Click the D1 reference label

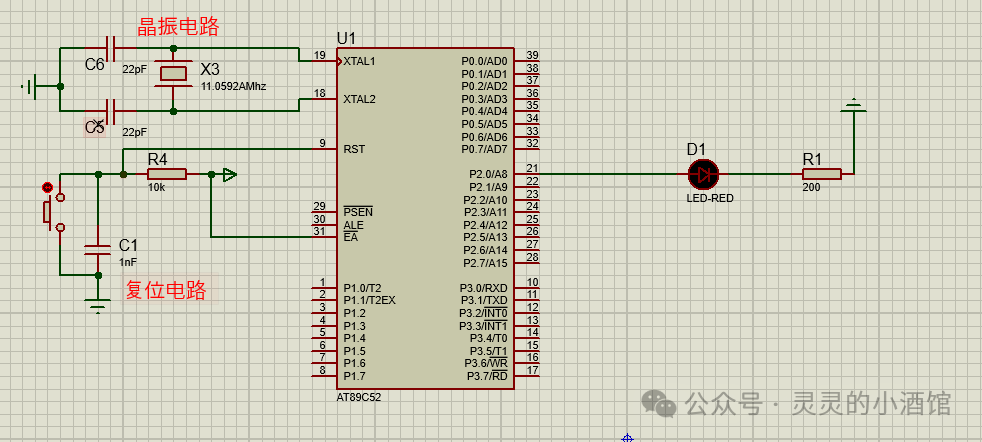(x=696, y=149)
